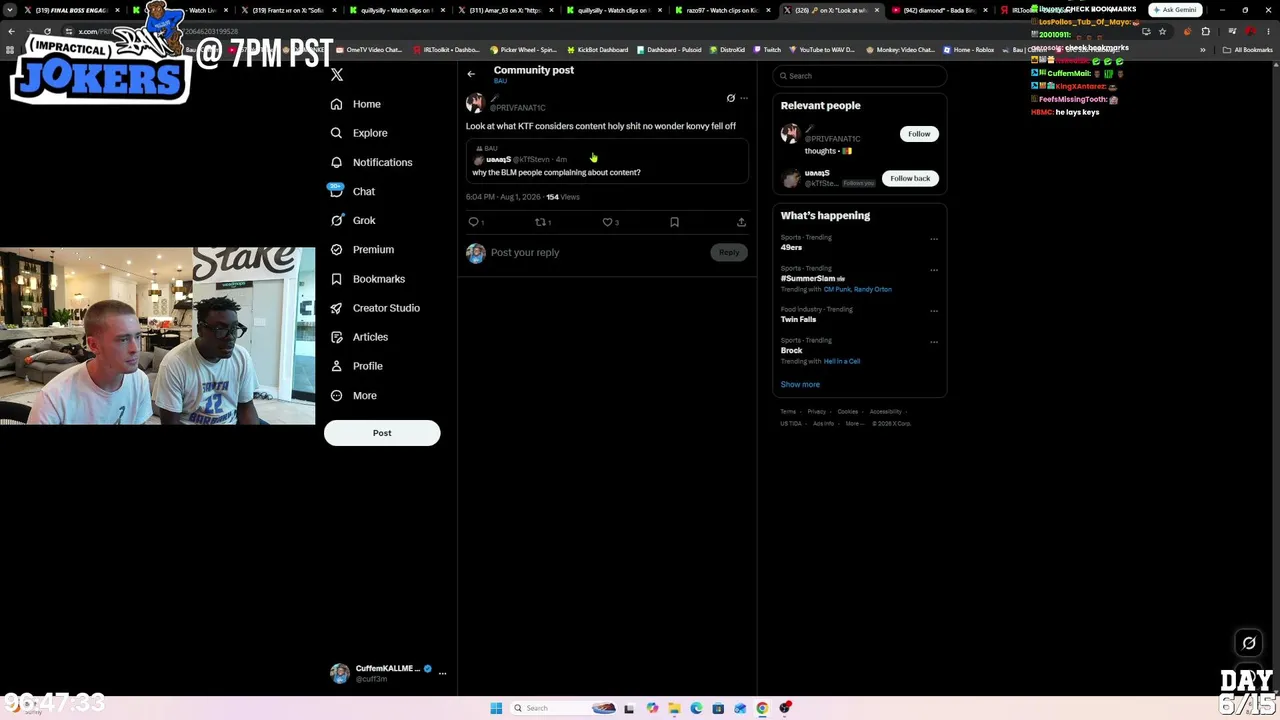Expand the More menu in sidebar
Viewport: 1280px width, 720px height.
tap(353, 395)
